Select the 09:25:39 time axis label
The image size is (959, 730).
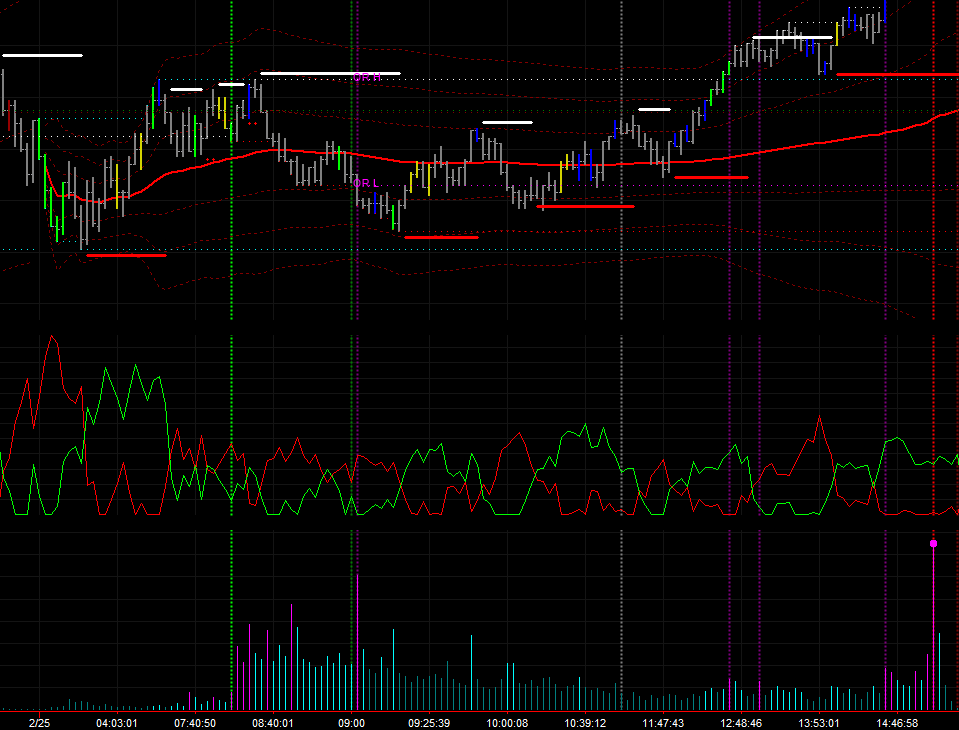(429, 722)
